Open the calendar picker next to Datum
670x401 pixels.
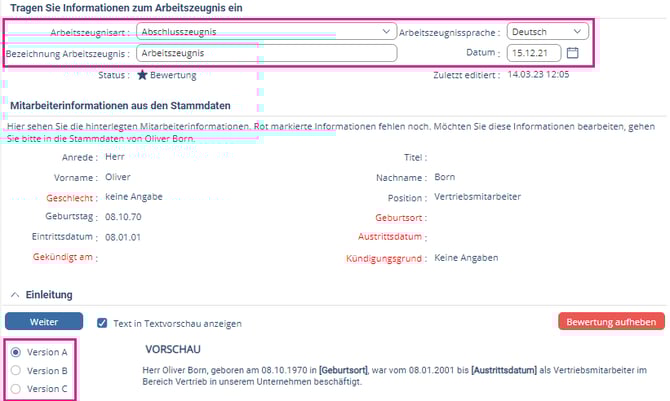tap(572, 53)
